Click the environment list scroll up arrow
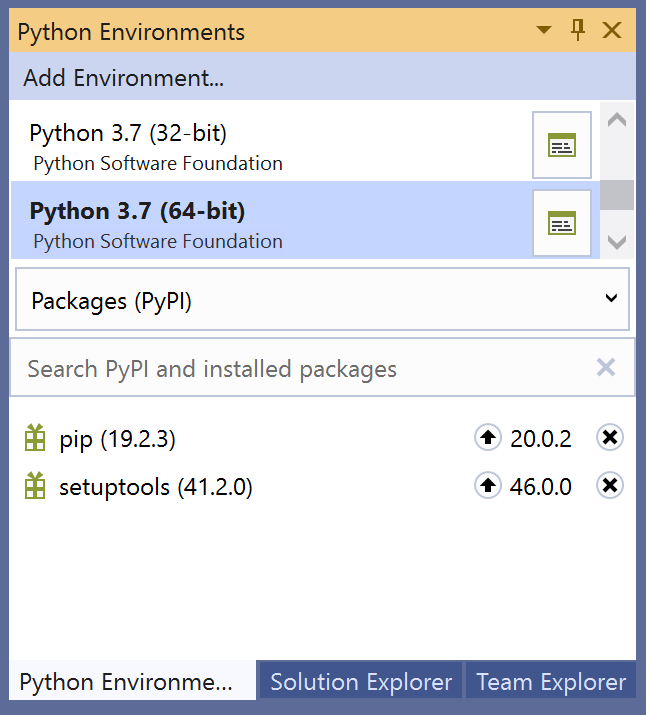The image size is (646, 715). pos(617,120)
